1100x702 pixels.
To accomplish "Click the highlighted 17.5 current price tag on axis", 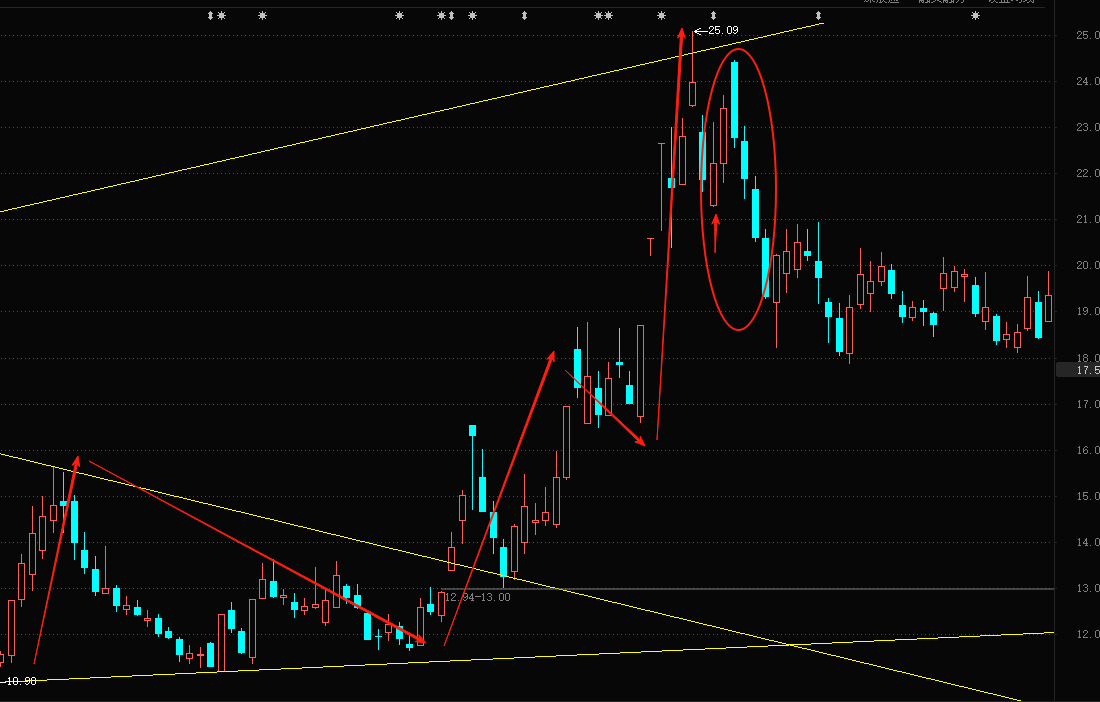I will 1078,370.
